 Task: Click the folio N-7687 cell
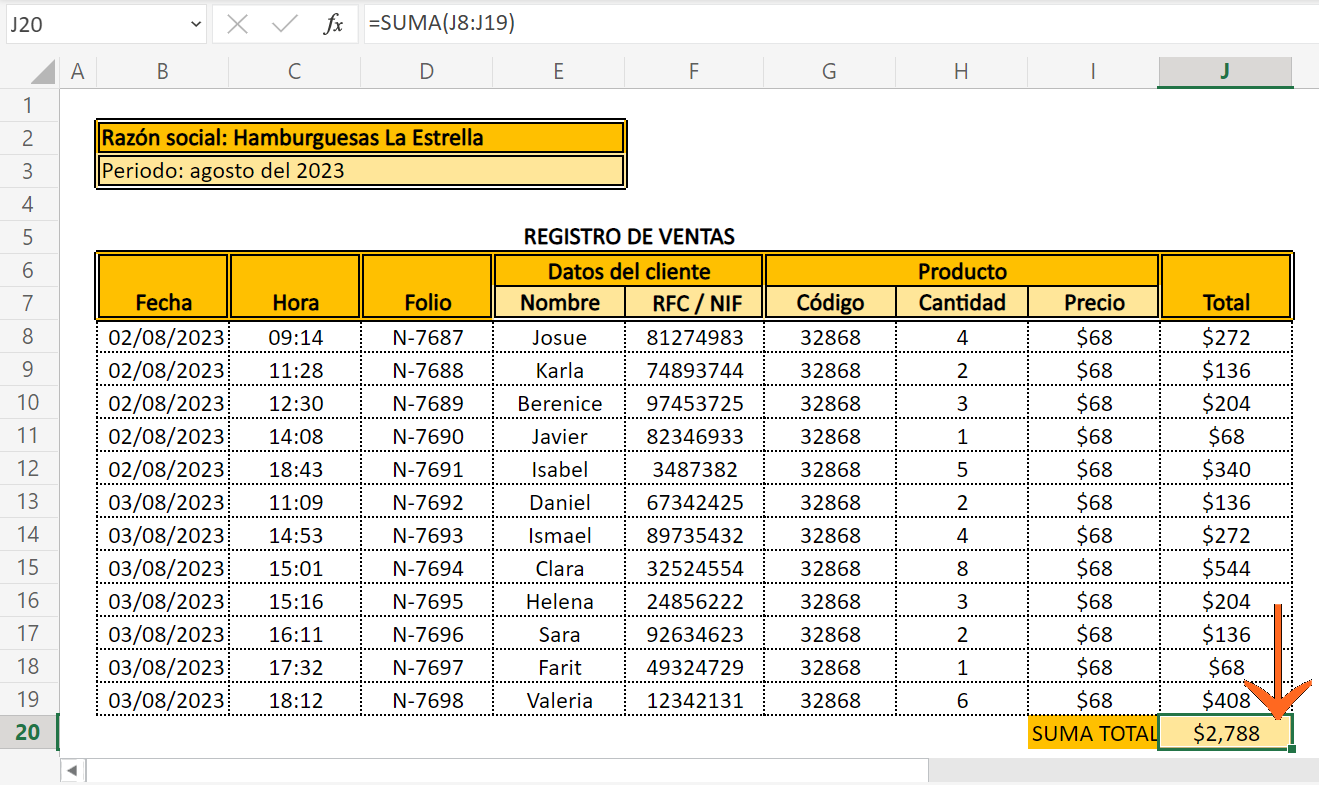(x=426, y=338)
